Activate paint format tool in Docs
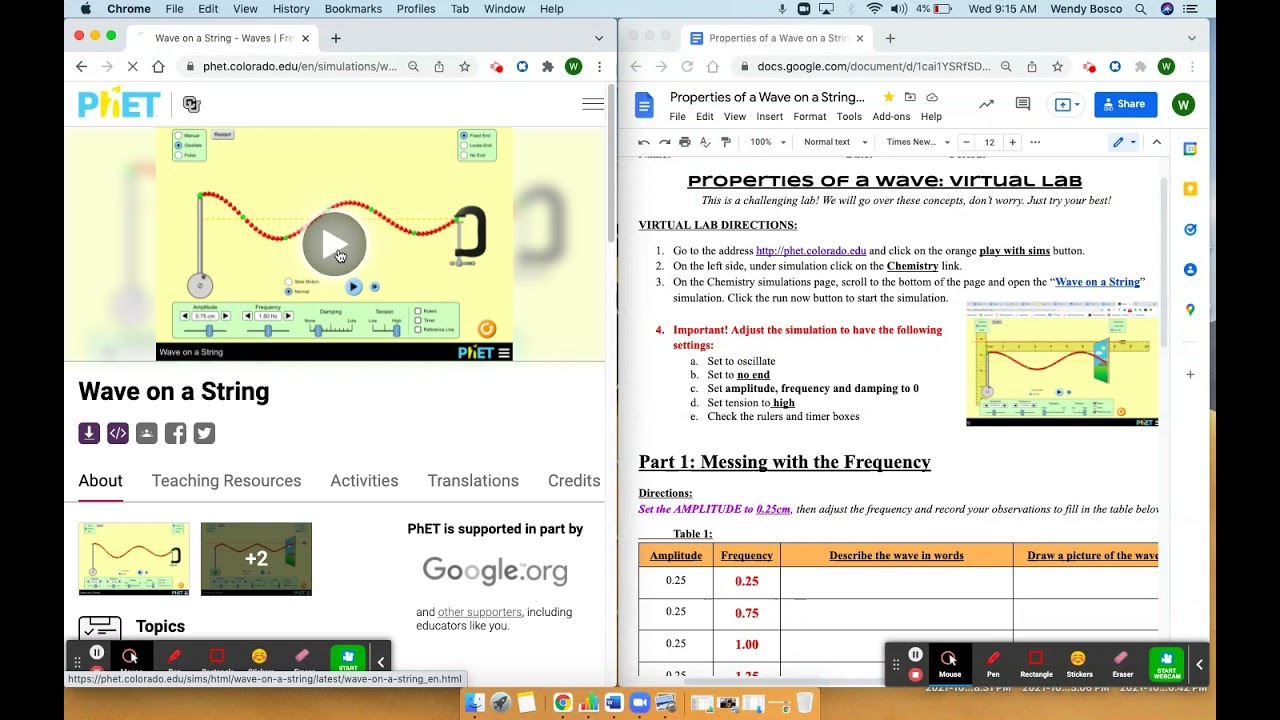 click(x=726, y=142)
